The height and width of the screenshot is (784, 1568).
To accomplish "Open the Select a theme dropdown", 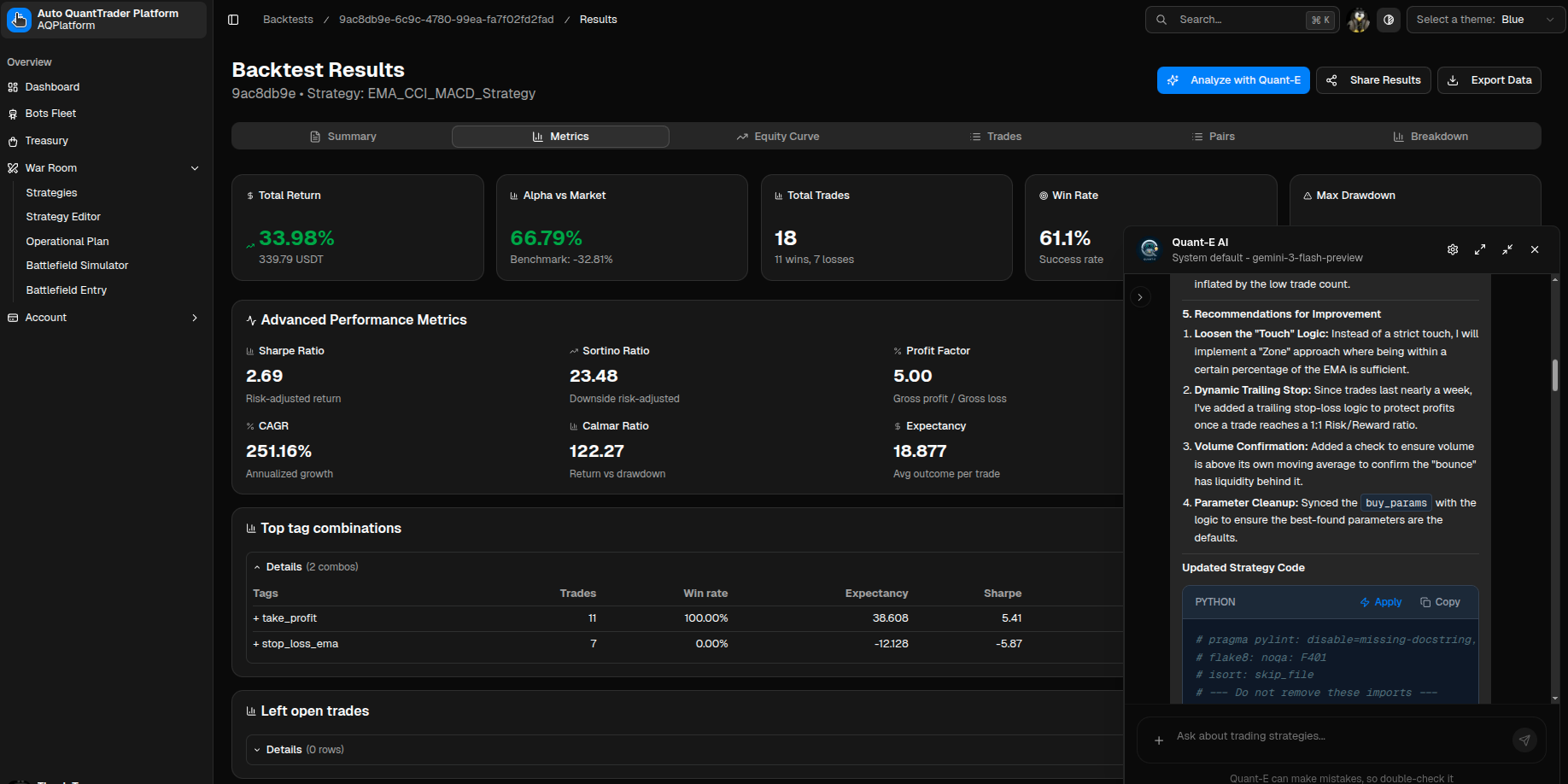I will (1486, 19).
